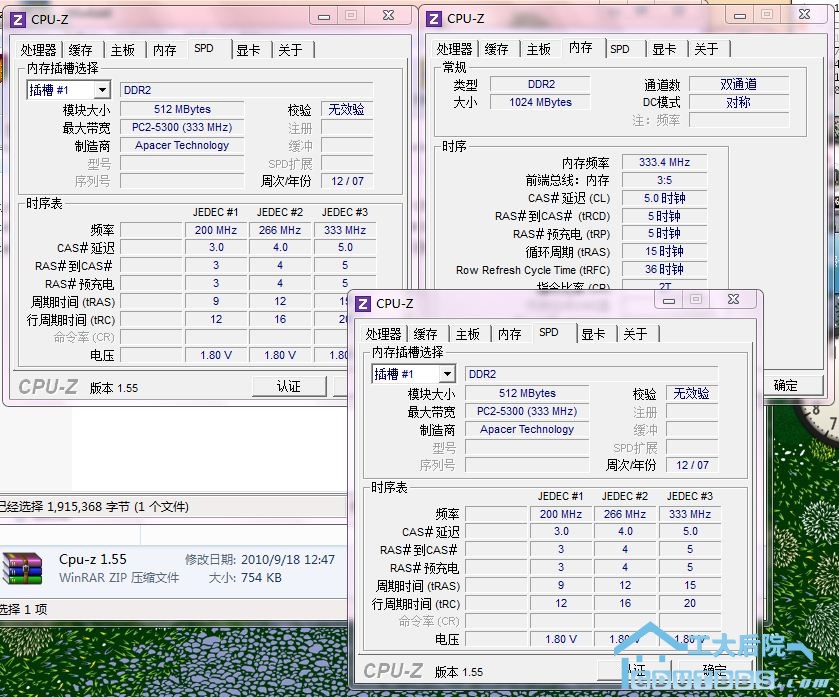Viewport: 839px width, 697px height.
Task: Click JEDEC #1 200 MHz frequency in top-left window
Action: (x=216, y=230)
